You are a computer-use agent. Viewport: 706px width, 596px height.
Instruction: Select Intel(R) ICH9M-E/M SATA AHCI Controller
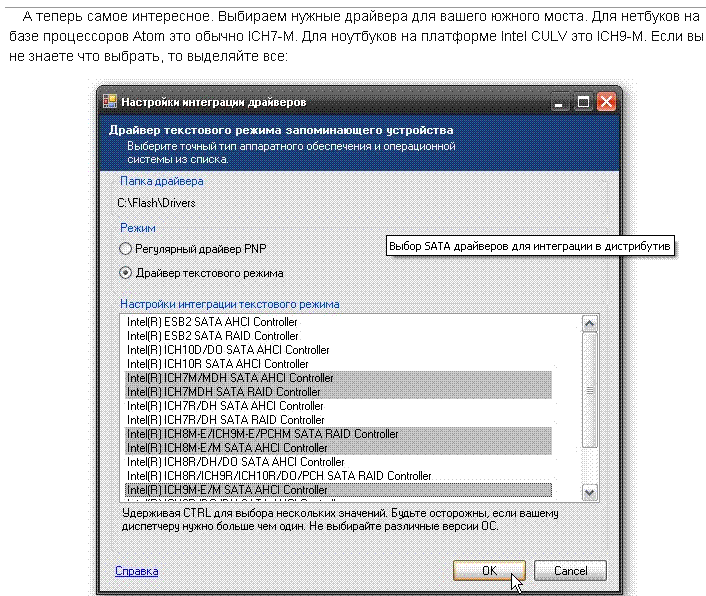(338, 490)
